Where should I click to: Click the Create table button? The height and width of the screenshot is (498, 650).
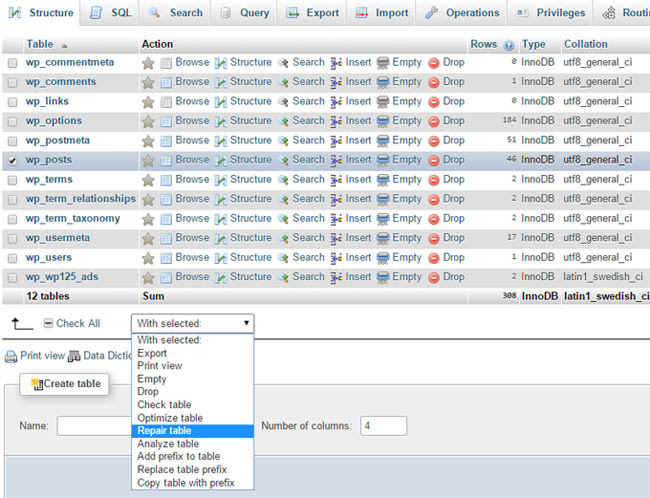pyautogui.click(x=65, y=384)
